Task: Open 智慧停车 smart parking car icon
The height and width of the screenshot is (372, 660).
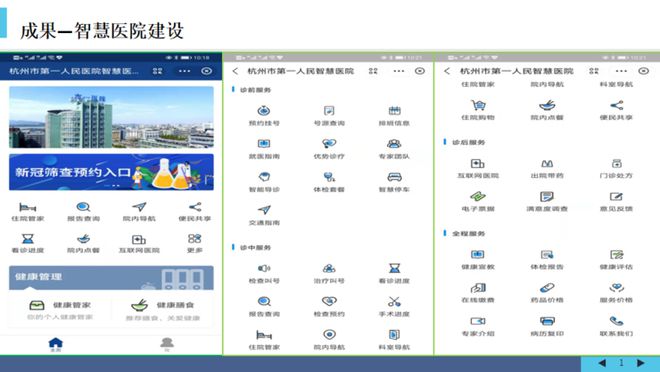Action: pos(394,177)
